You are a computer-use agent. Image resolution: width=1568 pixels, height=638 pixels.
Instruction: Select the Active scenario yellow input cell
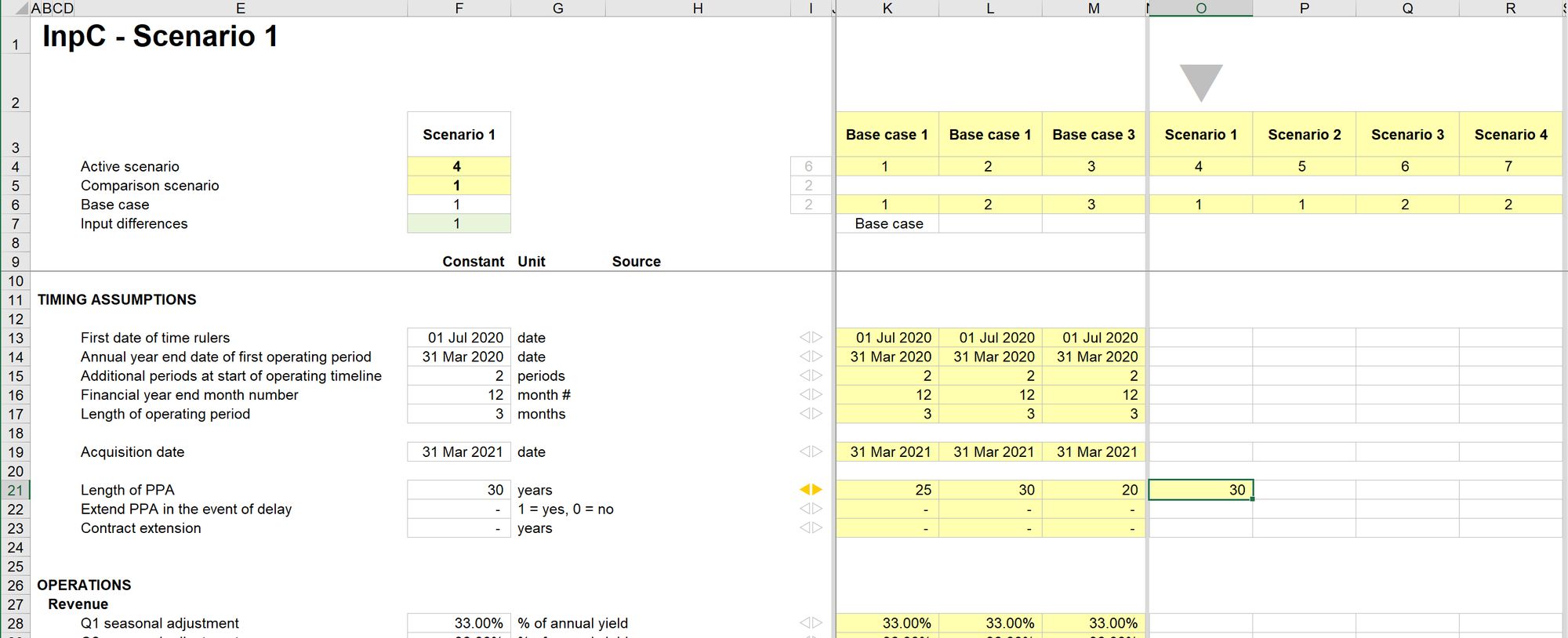459,166
